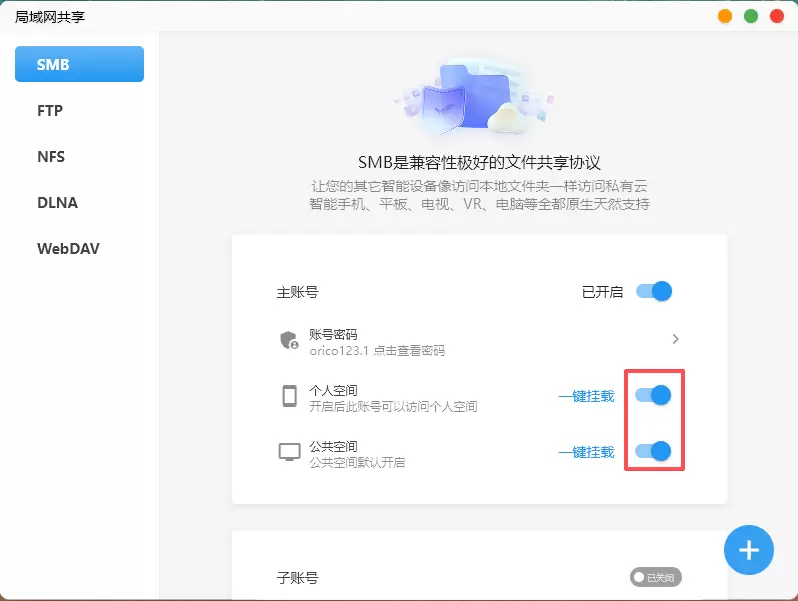
Task: Click the green maximize window button
Action: click(751, 16)
